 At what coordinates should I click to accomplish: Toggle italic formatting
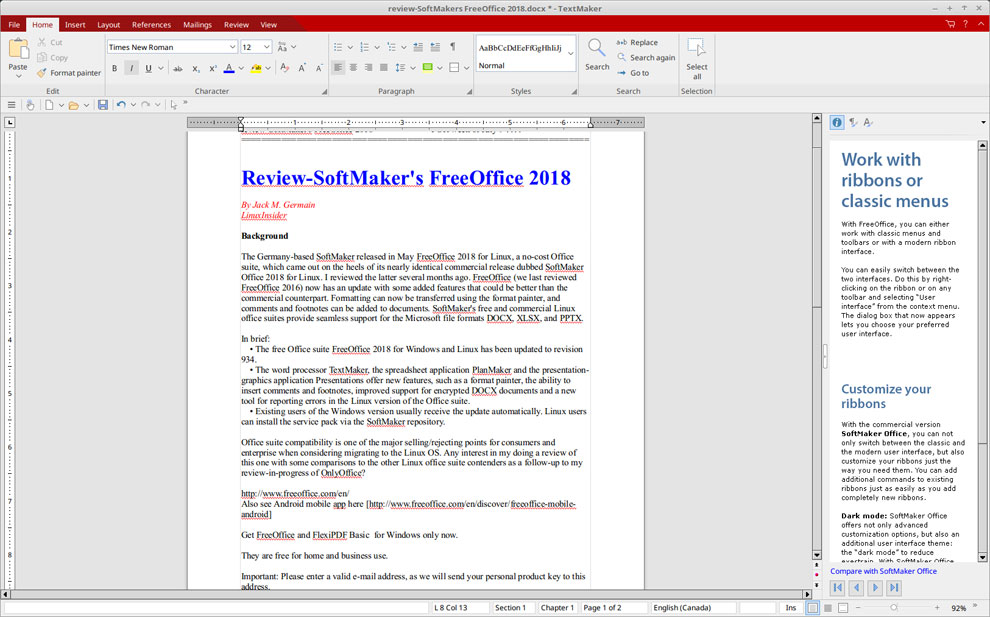tap(131, 68)
